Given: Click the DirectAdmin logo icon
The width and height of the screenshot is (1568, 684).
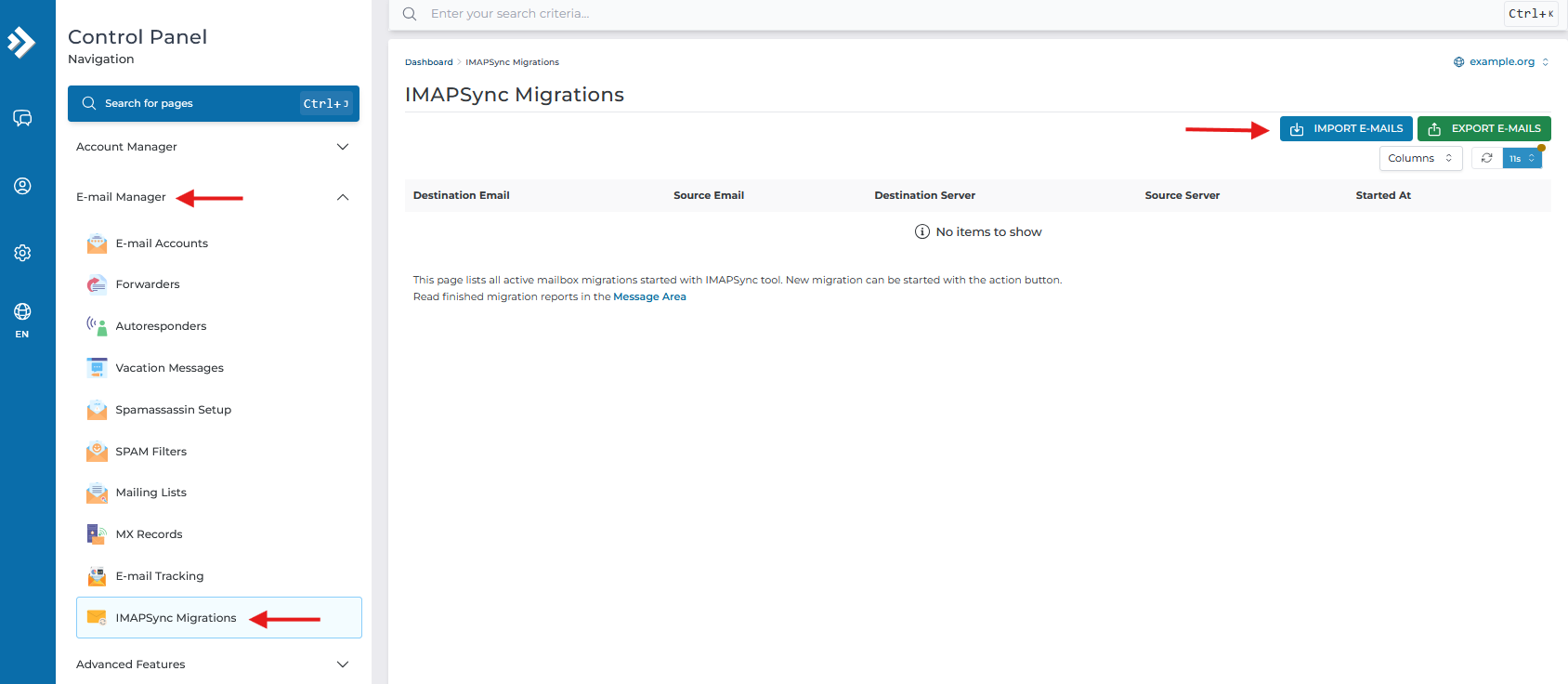Looking at the screenshot, I should 21,42.
